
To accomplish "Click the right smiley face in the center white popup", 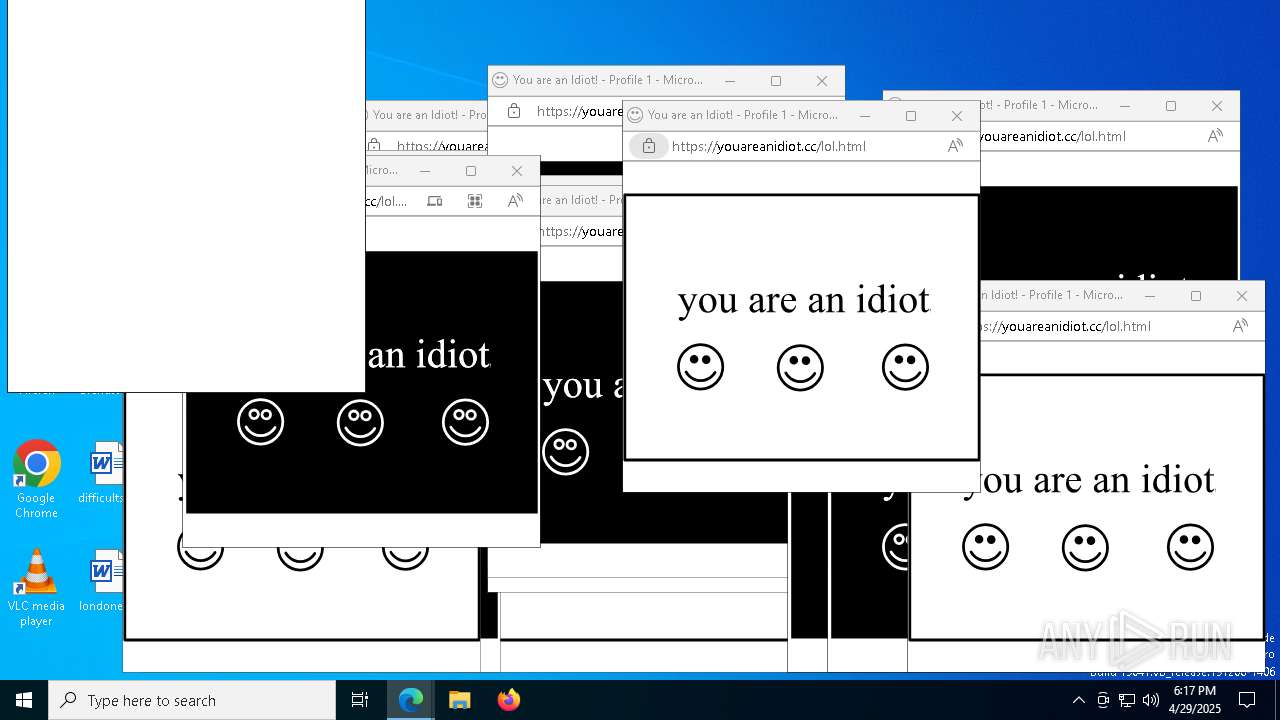I will [905, 367].
